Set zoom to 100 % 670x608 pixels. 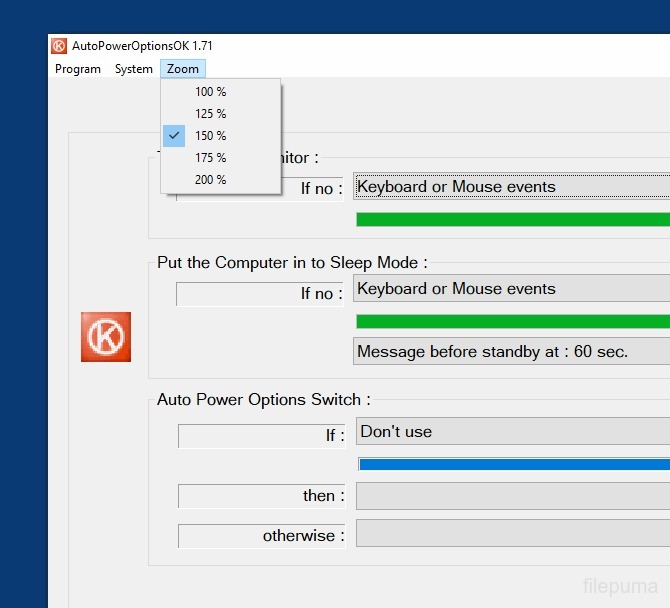211,92
